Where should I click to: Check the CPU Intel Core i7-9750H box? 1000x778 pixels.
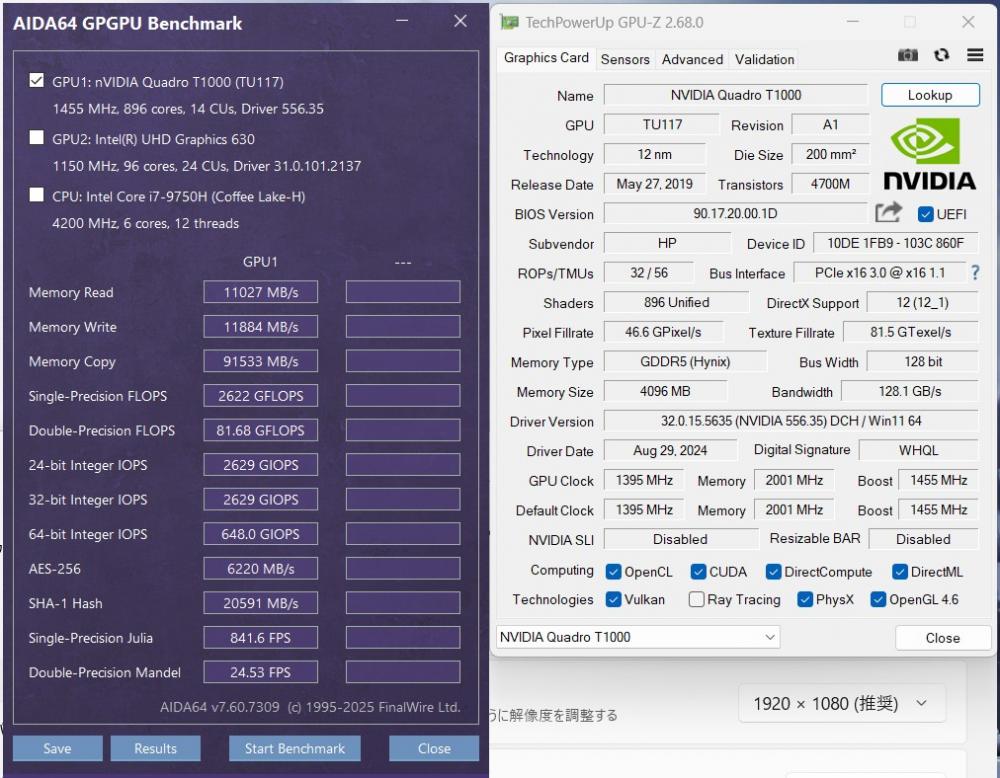[37, 195]
